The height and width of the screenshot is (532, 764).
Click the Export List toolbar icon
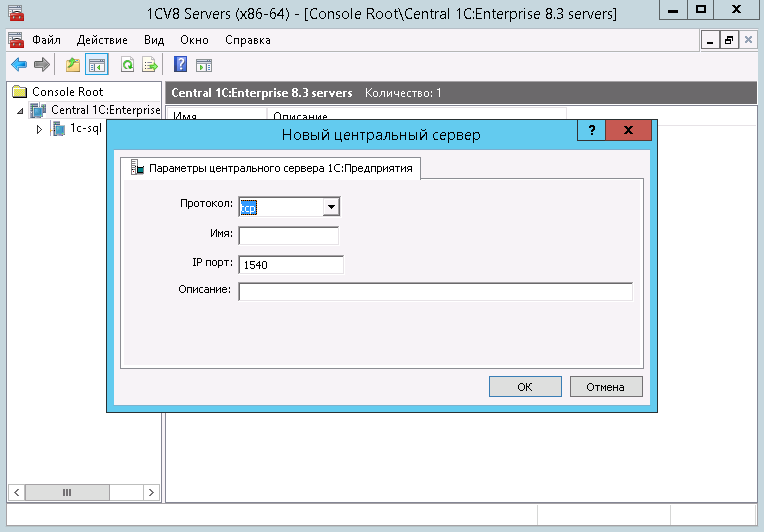point(150,65)
